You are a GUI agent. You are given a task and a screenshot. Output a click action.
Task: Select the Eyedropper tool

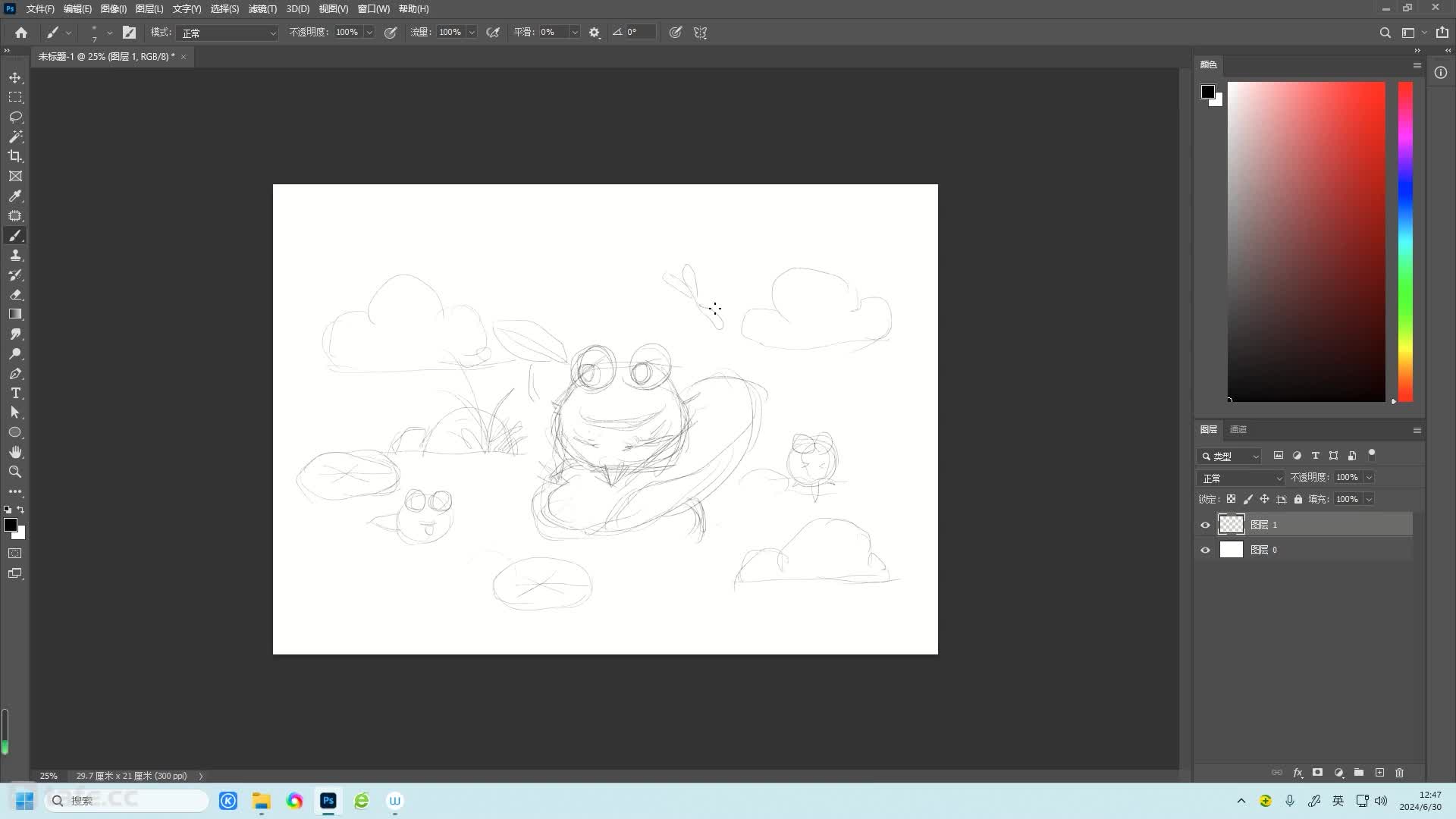pyautogui.click(x=15, y=196)
